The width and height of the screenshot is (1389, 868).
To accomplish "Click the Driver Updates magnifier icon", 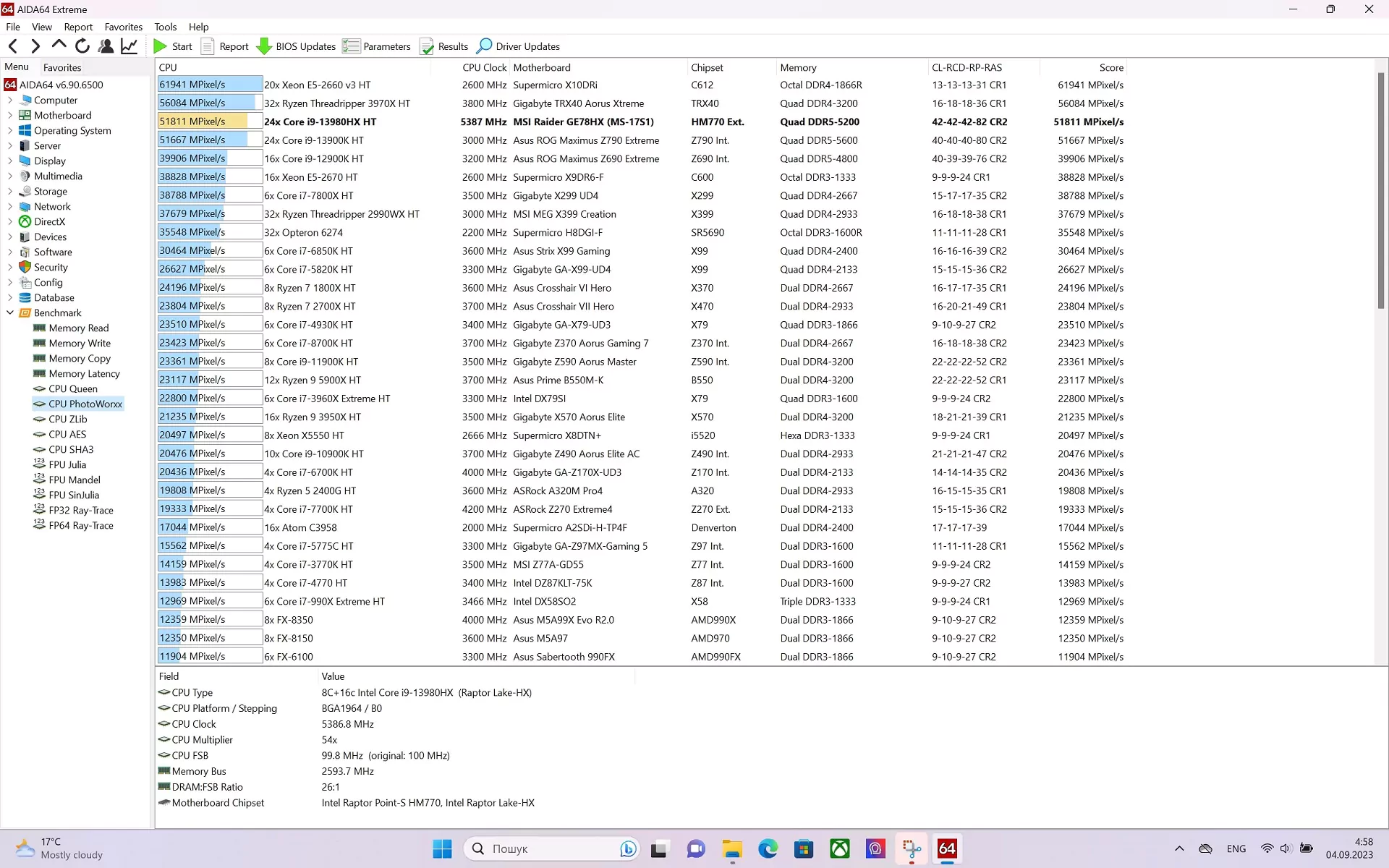I will pyautogui.click(x=484, y=46).
